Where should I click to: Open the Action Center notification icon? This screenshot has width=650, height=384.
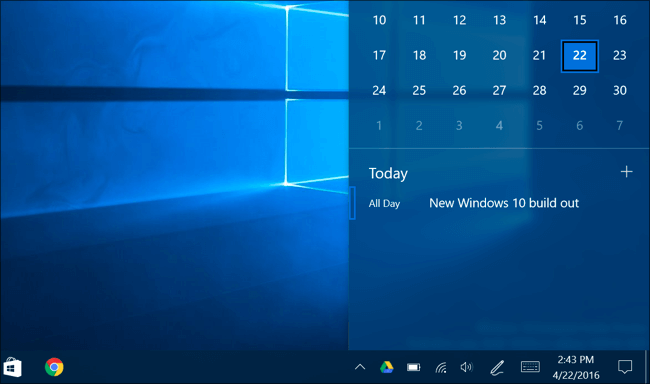[625, 367]
